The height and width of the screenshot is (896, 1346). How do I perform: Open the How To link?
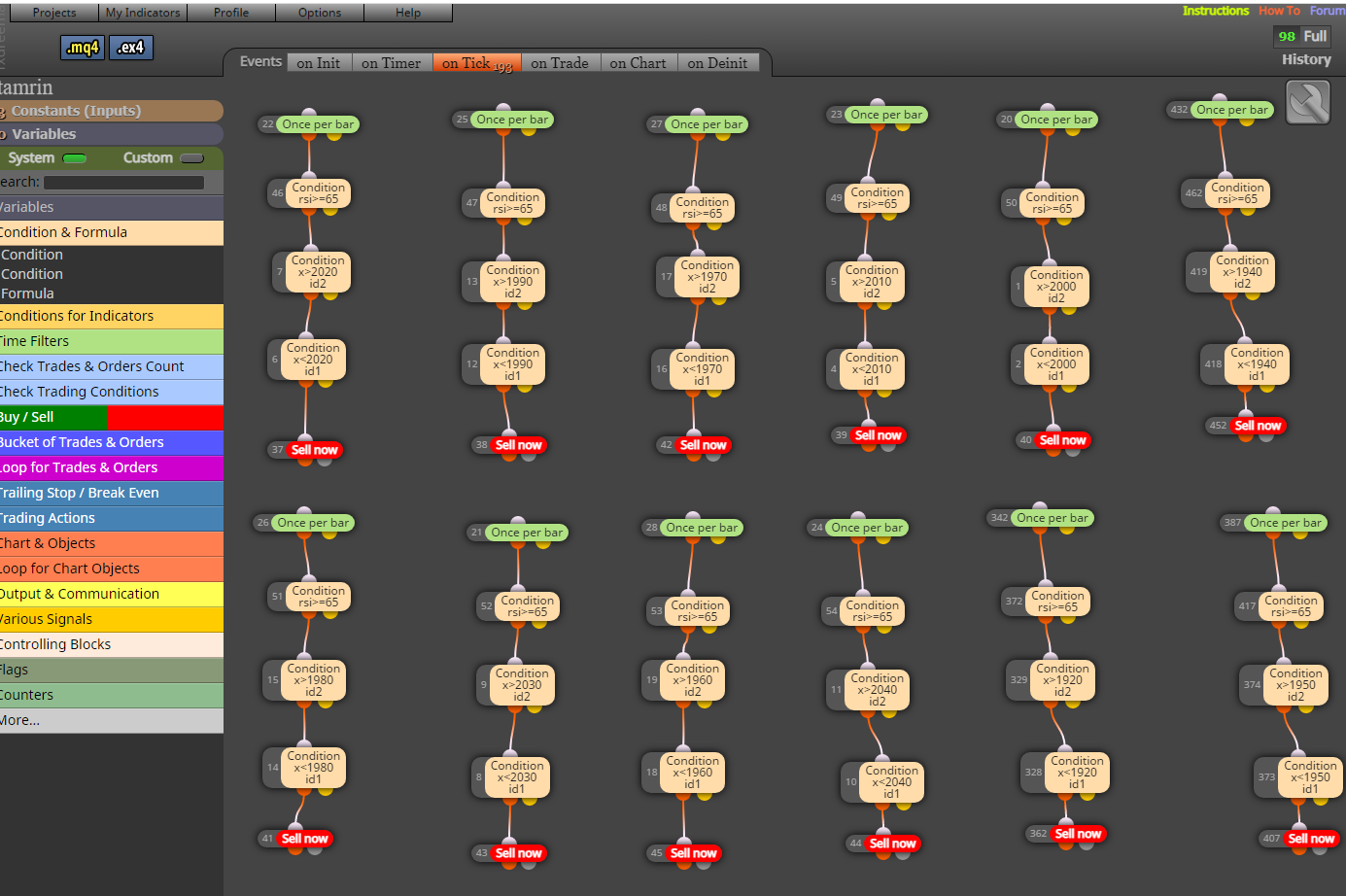[x=1279, y=11]
